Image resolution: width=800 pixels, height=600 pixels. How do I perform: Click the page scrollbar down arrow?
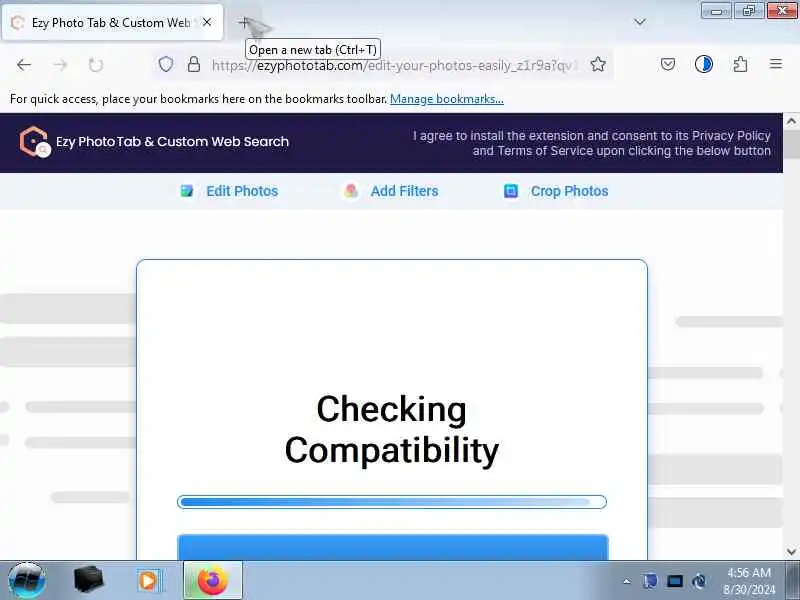[x=791, y=552]
